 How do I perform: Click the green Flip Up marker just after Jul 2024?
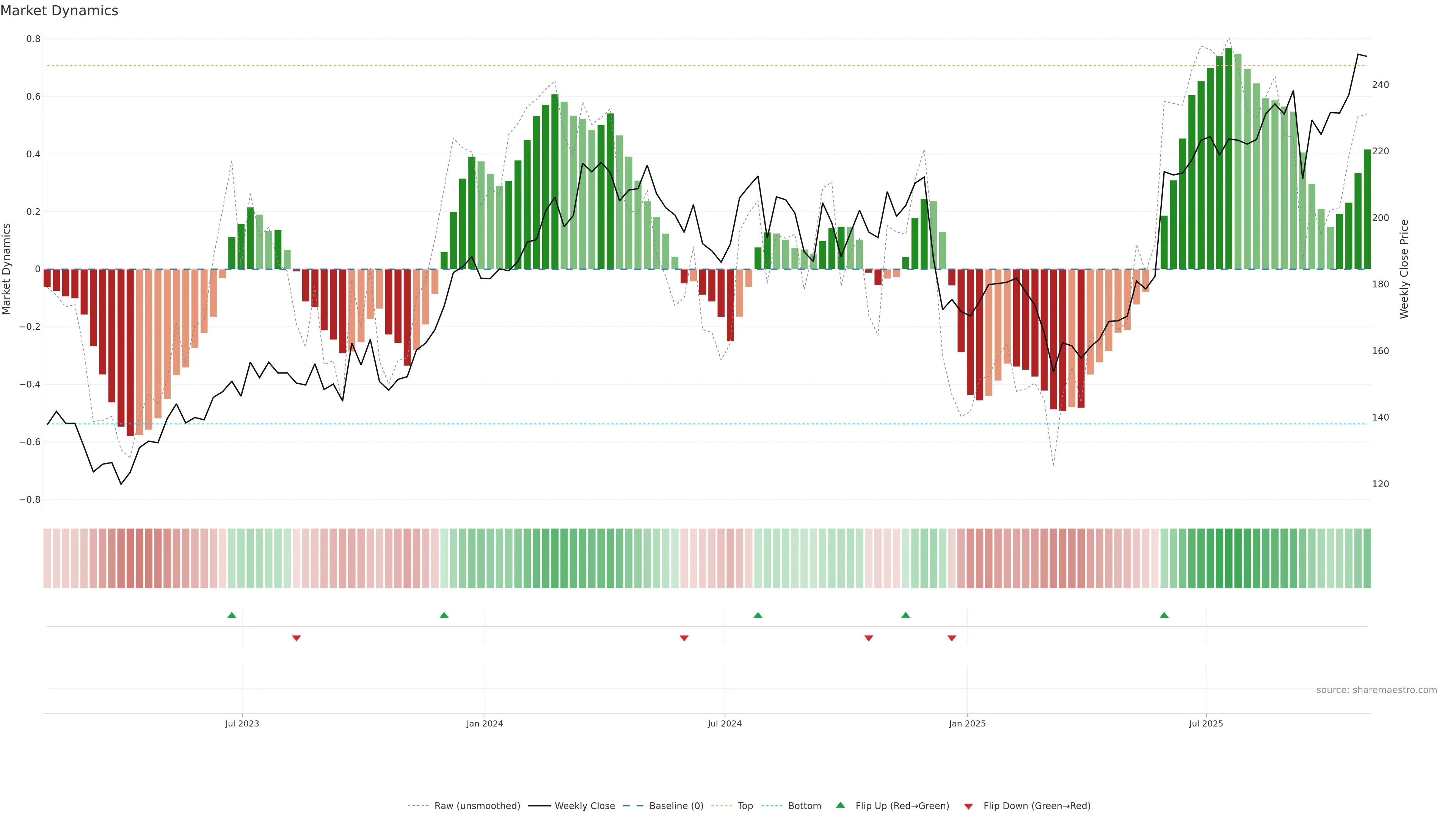point(758,615)
